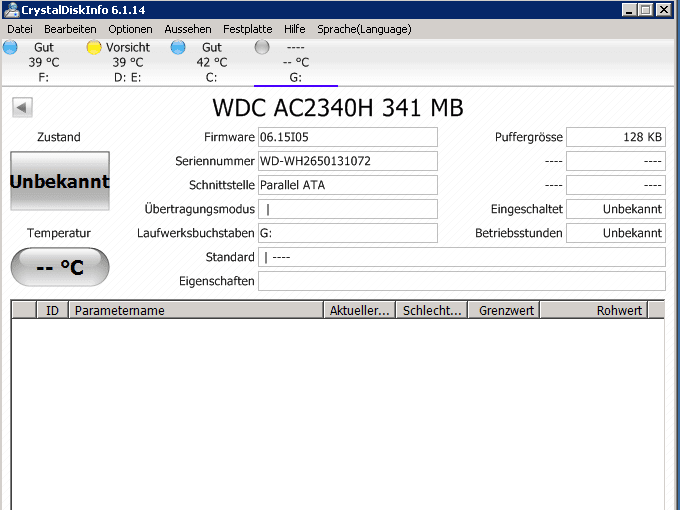Click the Schlecht... column header
Image resolution: width=684 pixels, height=517 pixels.
432,310
